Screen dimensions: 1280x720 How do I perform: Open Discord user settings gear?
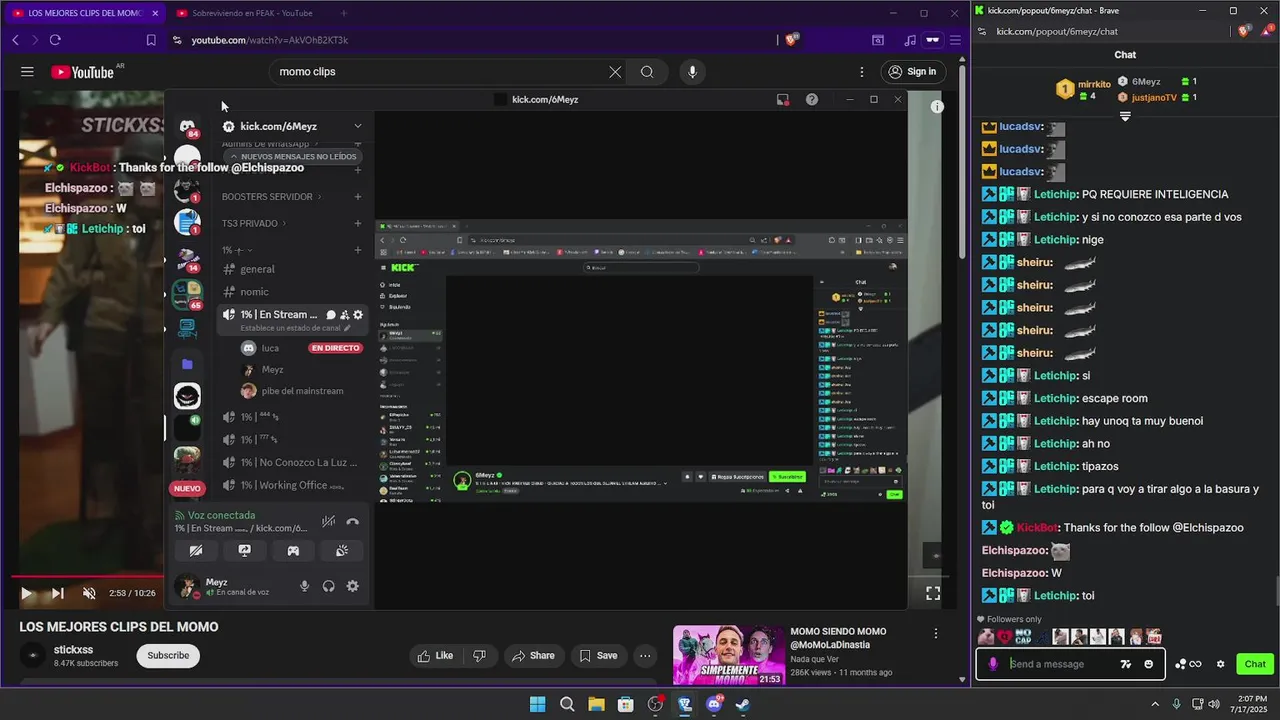352,587
